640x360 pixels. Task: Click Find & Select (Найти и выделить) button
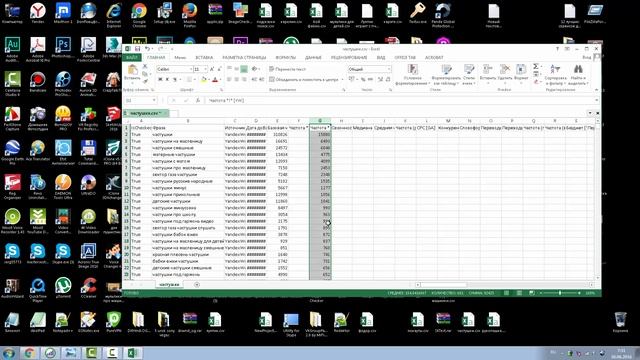tap(578, 74)
